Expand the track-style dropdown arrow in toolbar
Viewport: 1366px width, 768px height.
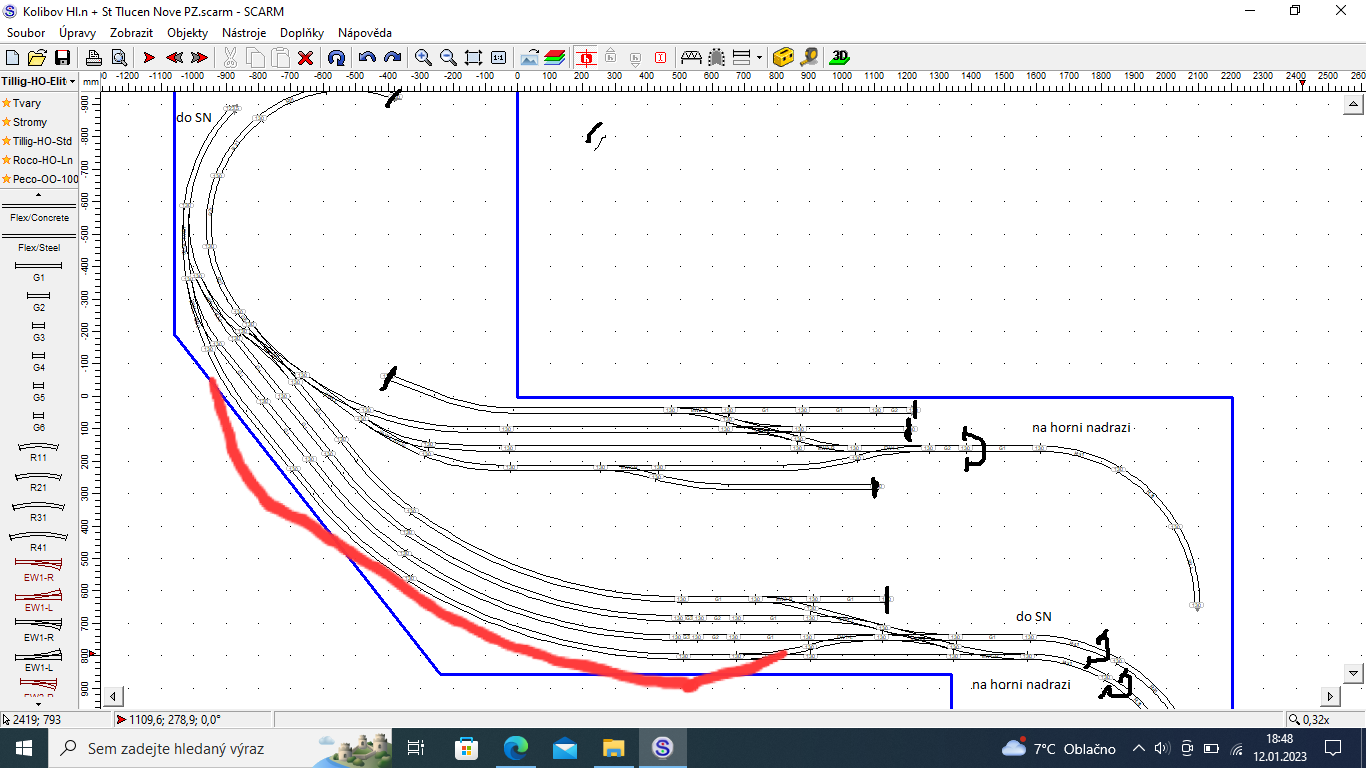point(759,57)
